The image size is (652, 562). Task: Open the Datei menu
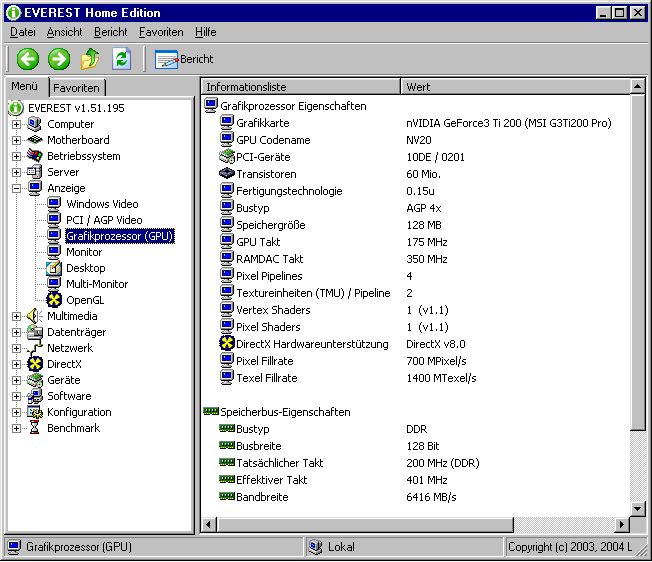tap(22, 32)
